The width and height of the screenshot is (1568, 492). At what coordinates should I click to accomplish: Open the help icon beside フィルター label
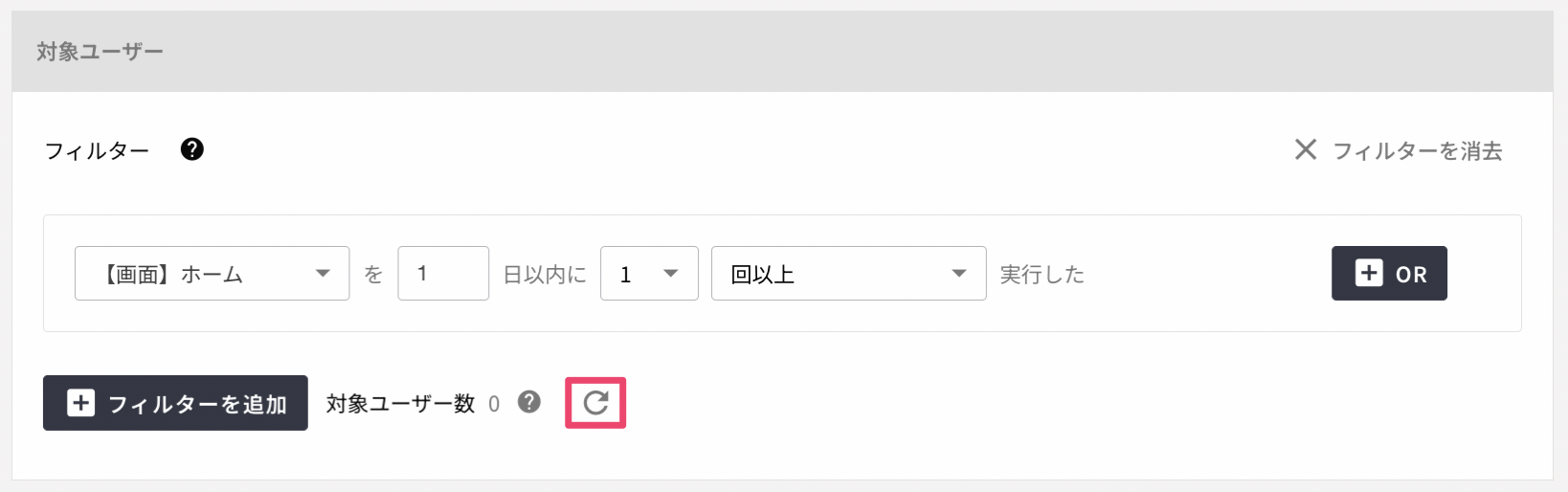pyautogui.click(x=192, y=149)
